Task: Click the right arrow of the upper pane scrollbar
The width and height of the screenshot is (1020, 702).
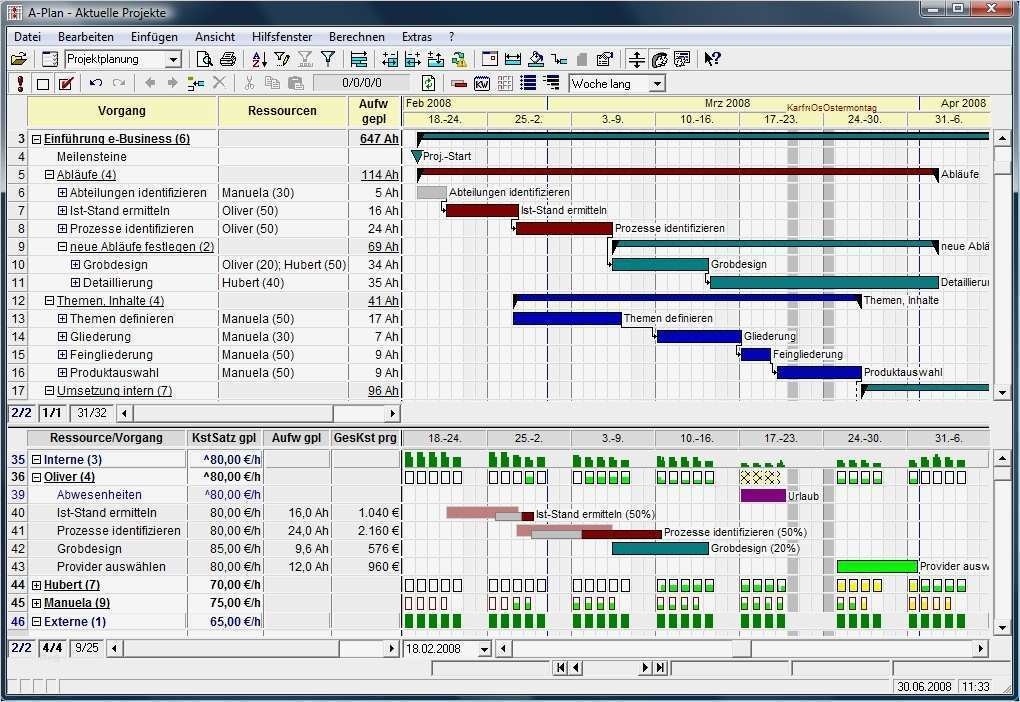Action: (x=394, y=413)
